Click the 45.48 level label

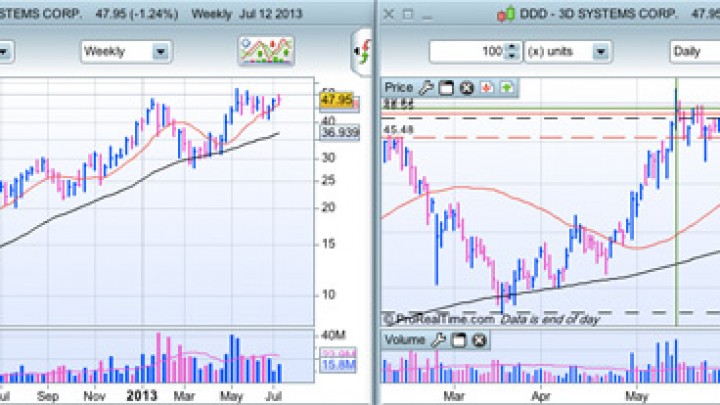click(398, 130)
